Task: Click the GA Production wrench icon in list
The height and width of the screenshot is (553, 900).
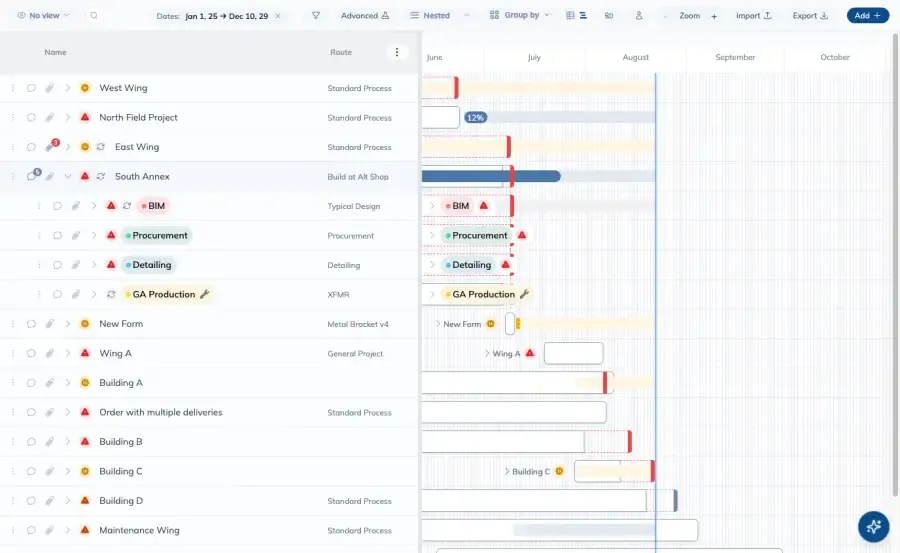Action: [204, 294]
